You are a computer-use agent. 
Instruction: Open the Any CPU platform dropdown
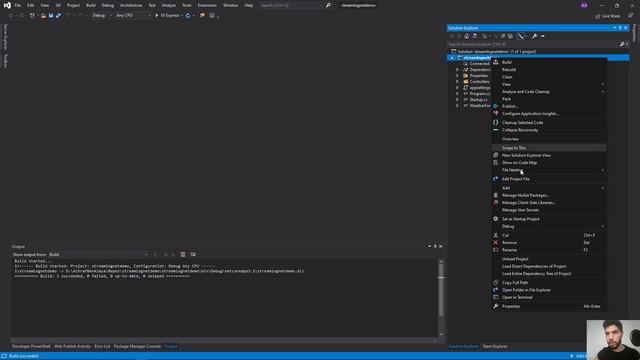(133, 16)
